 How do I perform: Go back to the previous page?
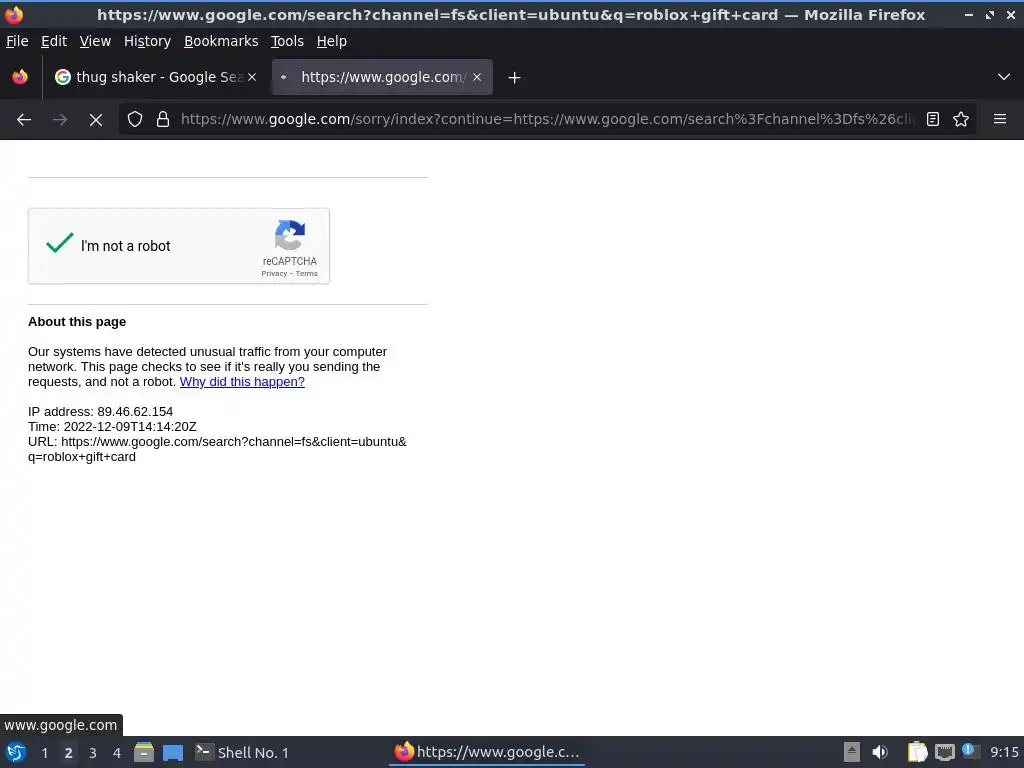(24, 120)
